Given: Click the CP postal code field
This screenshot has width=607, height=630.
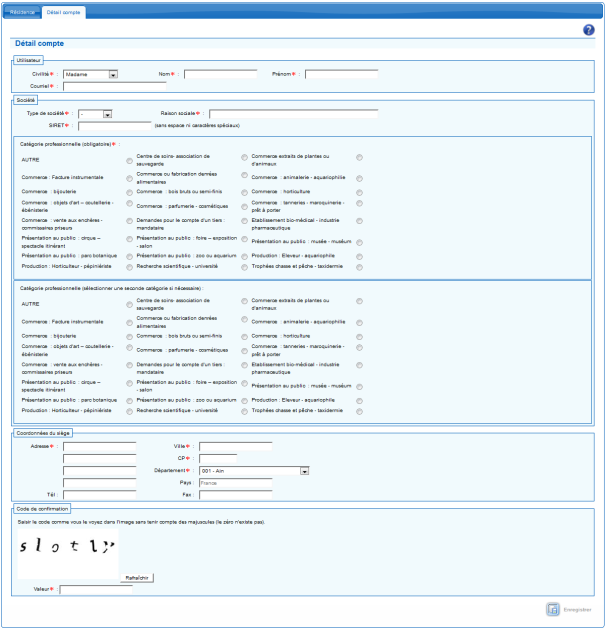Looking at the screenshot, I should coord(218,458).
